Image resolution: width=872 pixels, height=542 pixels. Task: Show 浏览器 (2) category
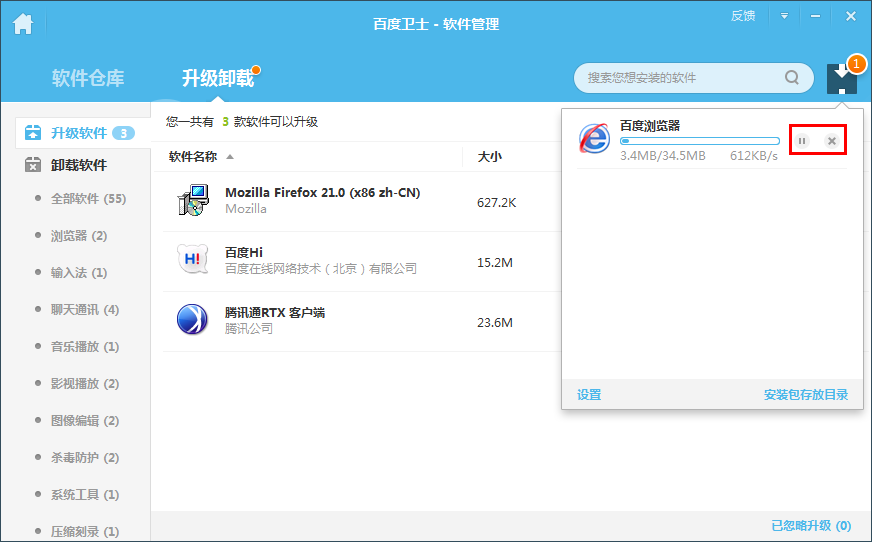coord(79,236)
